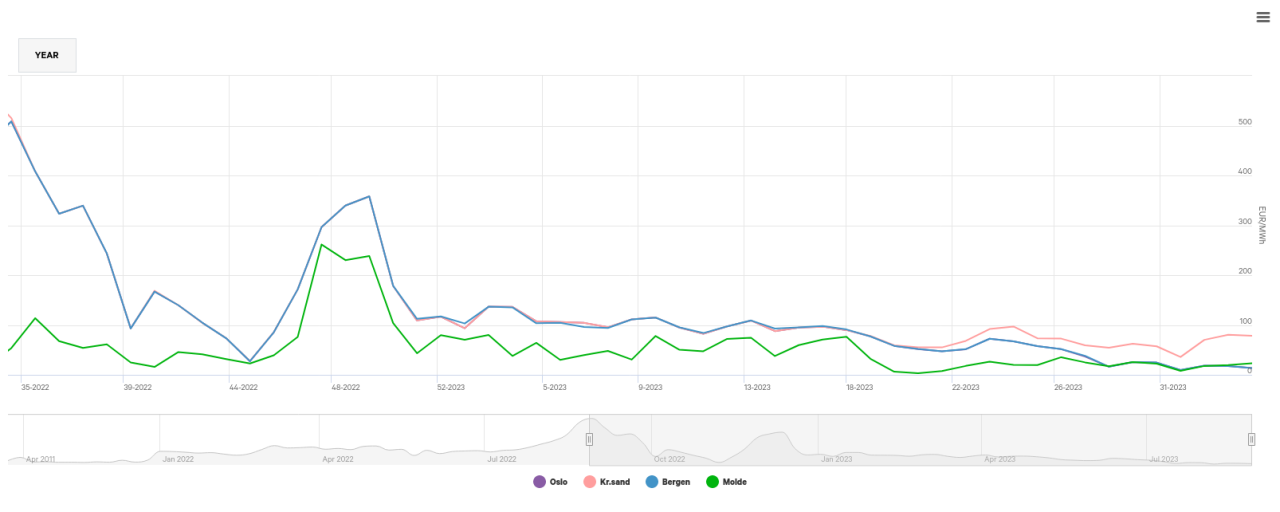Hide the Bergen series via legend label

(676, 482)
